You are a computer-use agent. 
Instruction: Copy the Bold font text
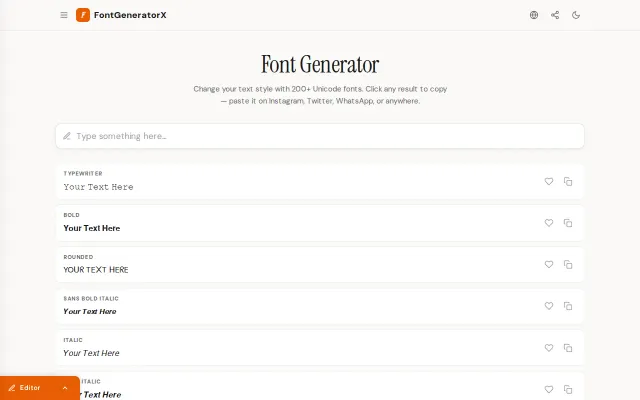tap(568, 223)
